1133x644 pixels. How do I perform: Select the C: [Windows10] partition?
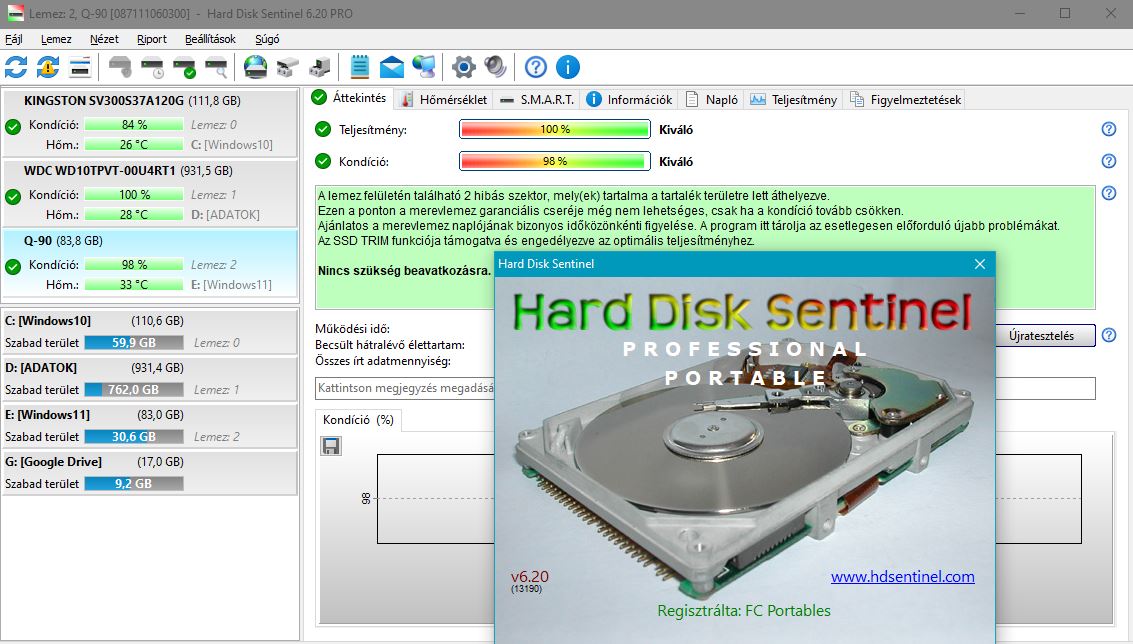tap(150, 331)
